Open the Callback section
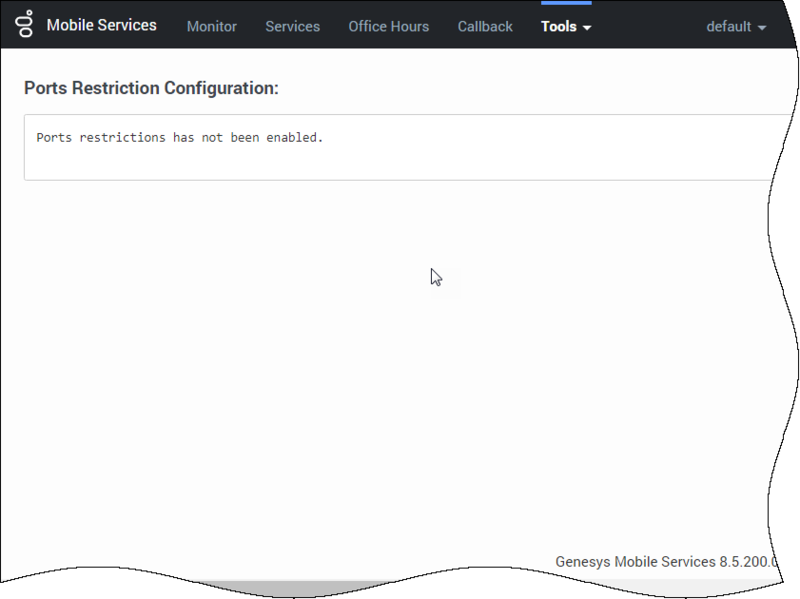 click(485, 27)
